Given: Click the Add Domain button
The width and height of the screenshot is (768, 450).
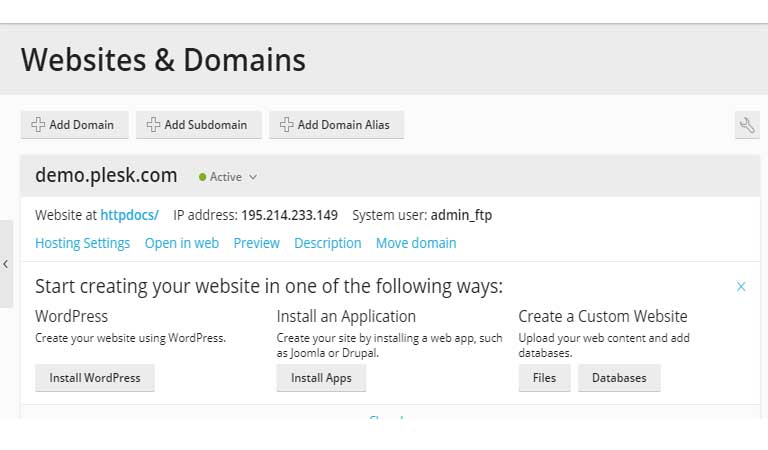Looking at the screenshot, I should click(74, 125).
